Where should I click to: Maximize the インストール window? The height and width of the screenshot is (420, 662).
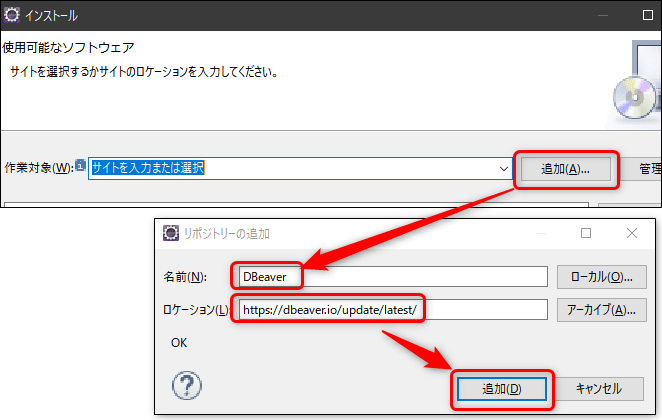tap(648, 15)
